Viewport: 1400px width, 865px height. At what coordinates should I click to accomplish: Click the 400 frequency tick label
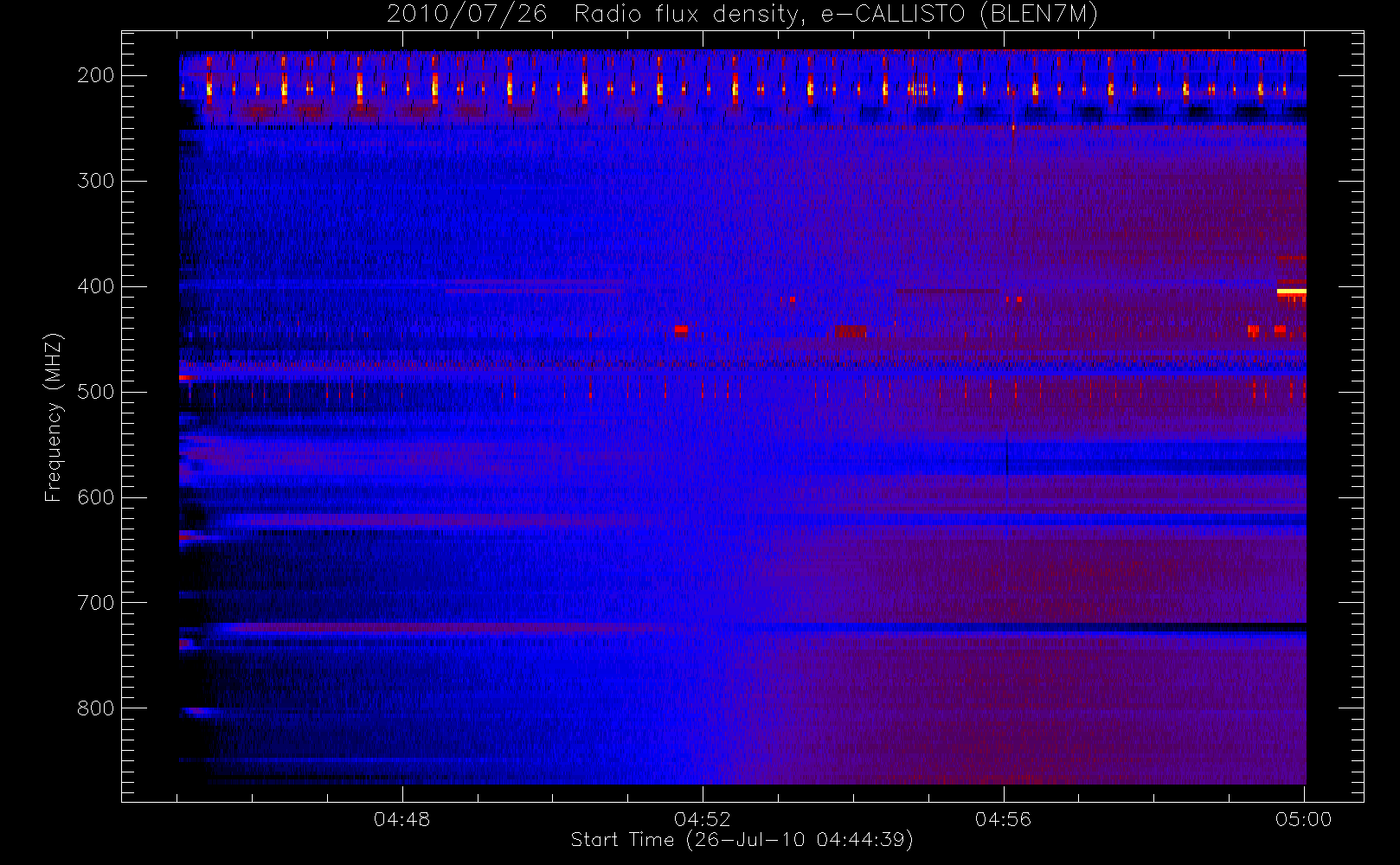click(96, 286)
